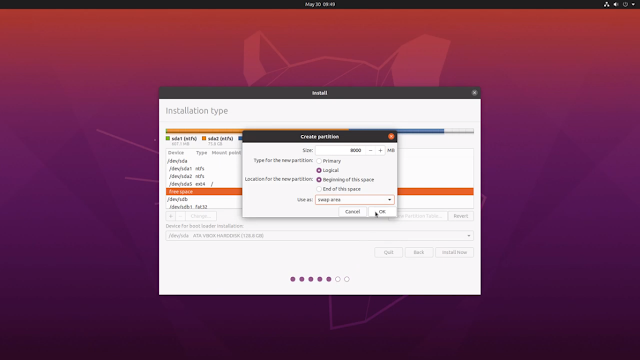Click the Device column header
The image size is (640, 360).
click(176, 153)
